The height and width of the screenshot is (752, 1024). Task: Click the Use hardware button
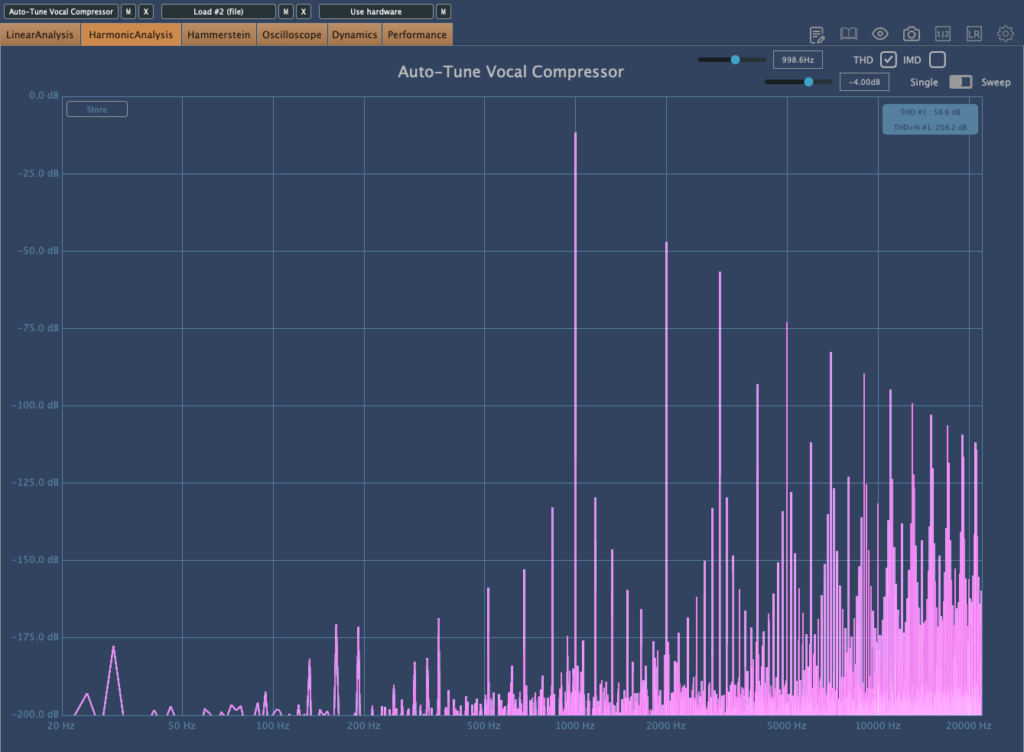click(376, 12)
